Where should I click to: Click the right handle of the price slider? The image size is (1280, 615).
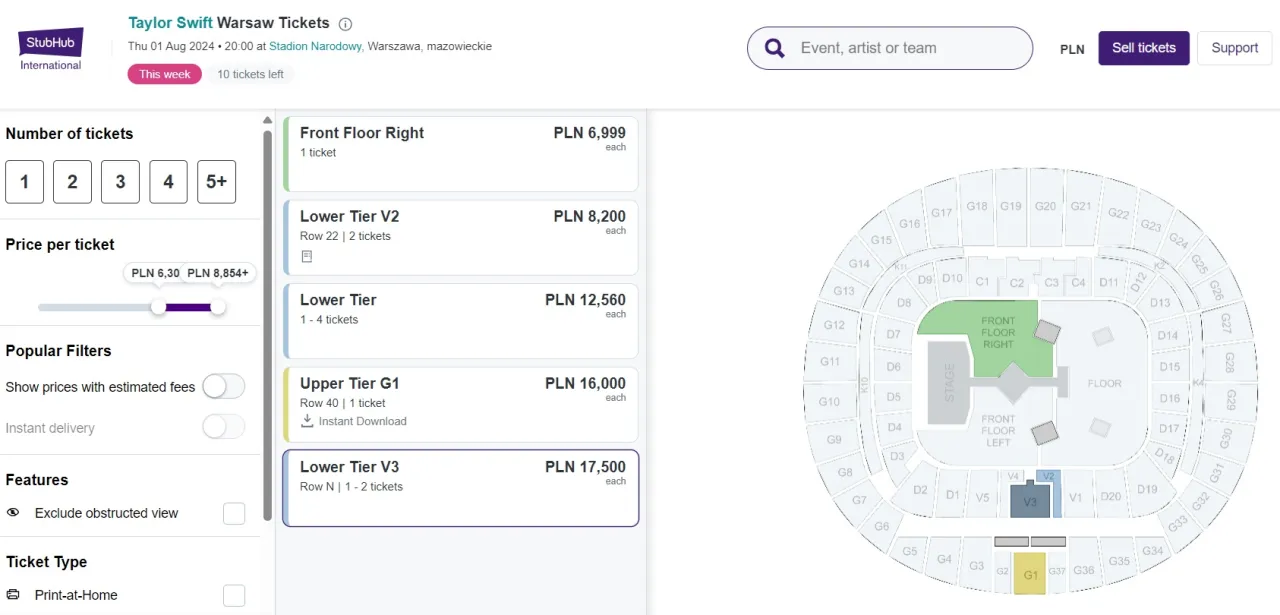point(218,307)
